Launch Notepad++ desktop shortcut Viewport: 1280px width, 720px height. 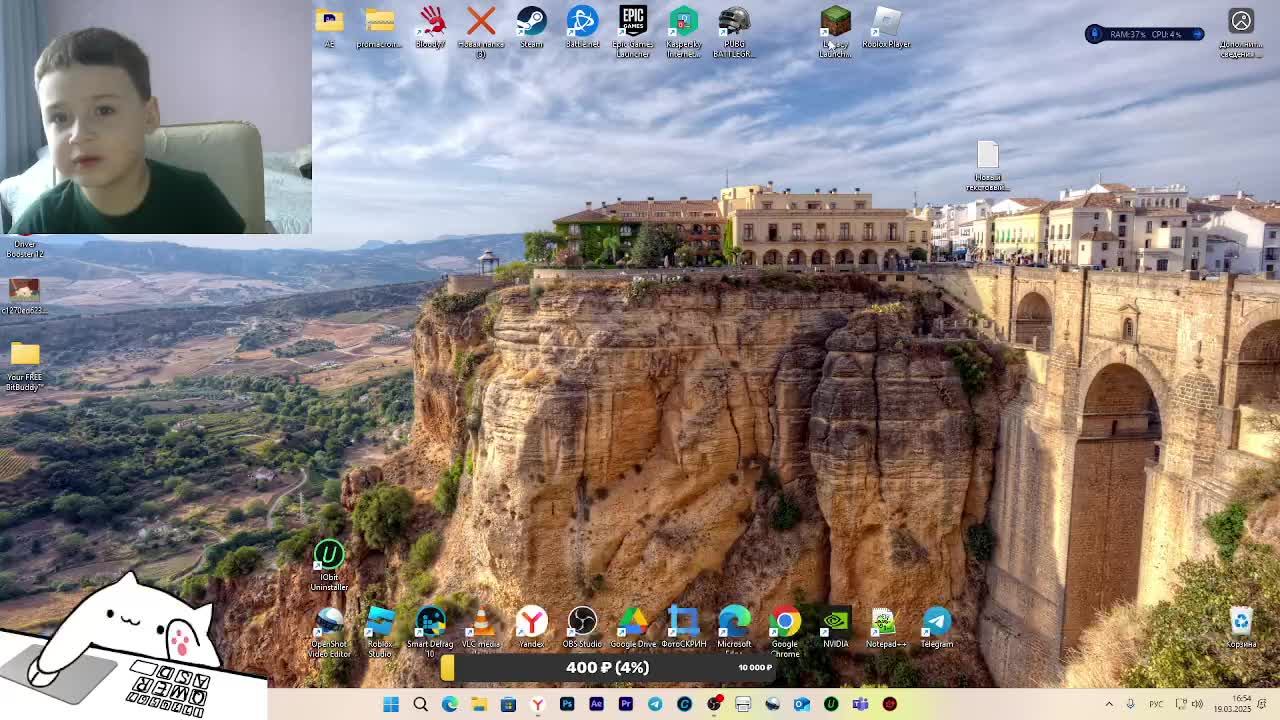tap(885, 628)
